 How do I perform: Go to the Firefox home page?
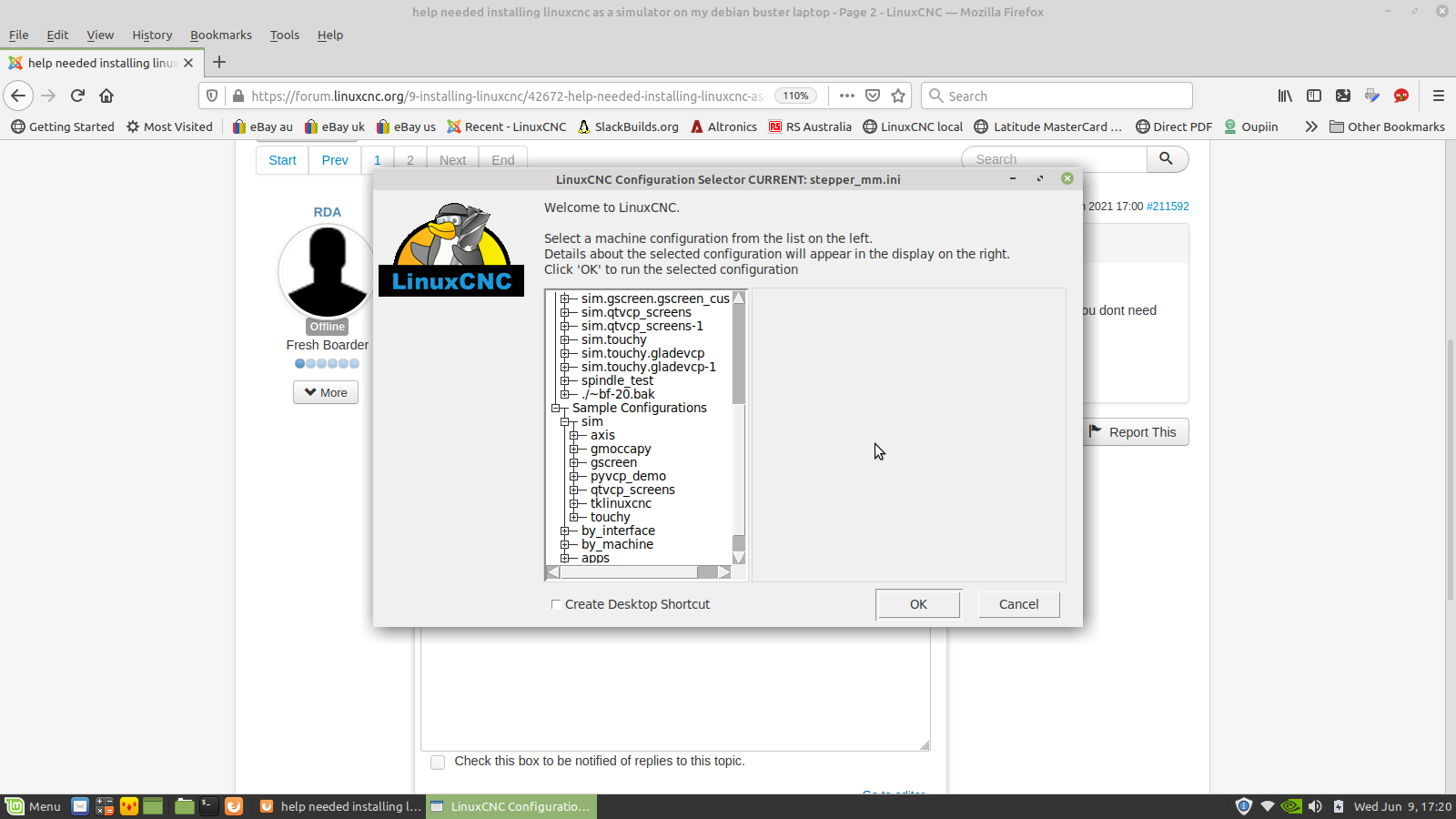point(106,96)
